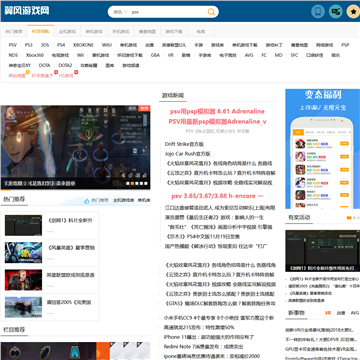Open the SFC category link
360x360 pixels.
pyautogui.click(x=294, y=55)
